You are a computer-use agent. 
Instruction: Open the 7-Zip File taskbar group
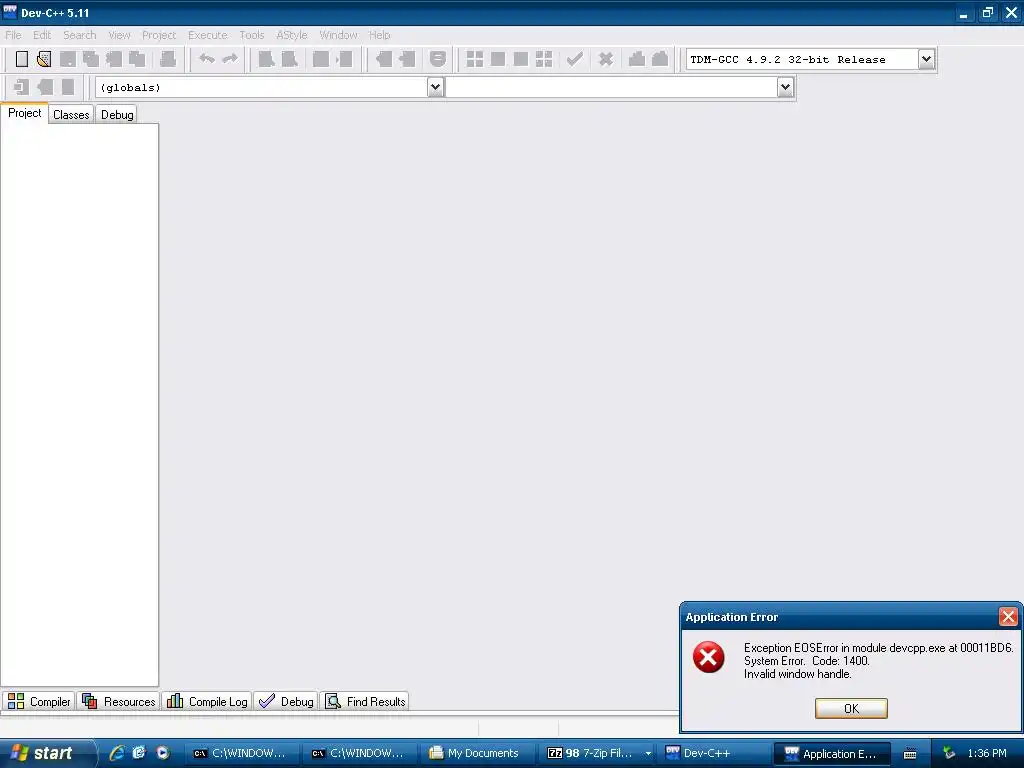click(599, 754)
